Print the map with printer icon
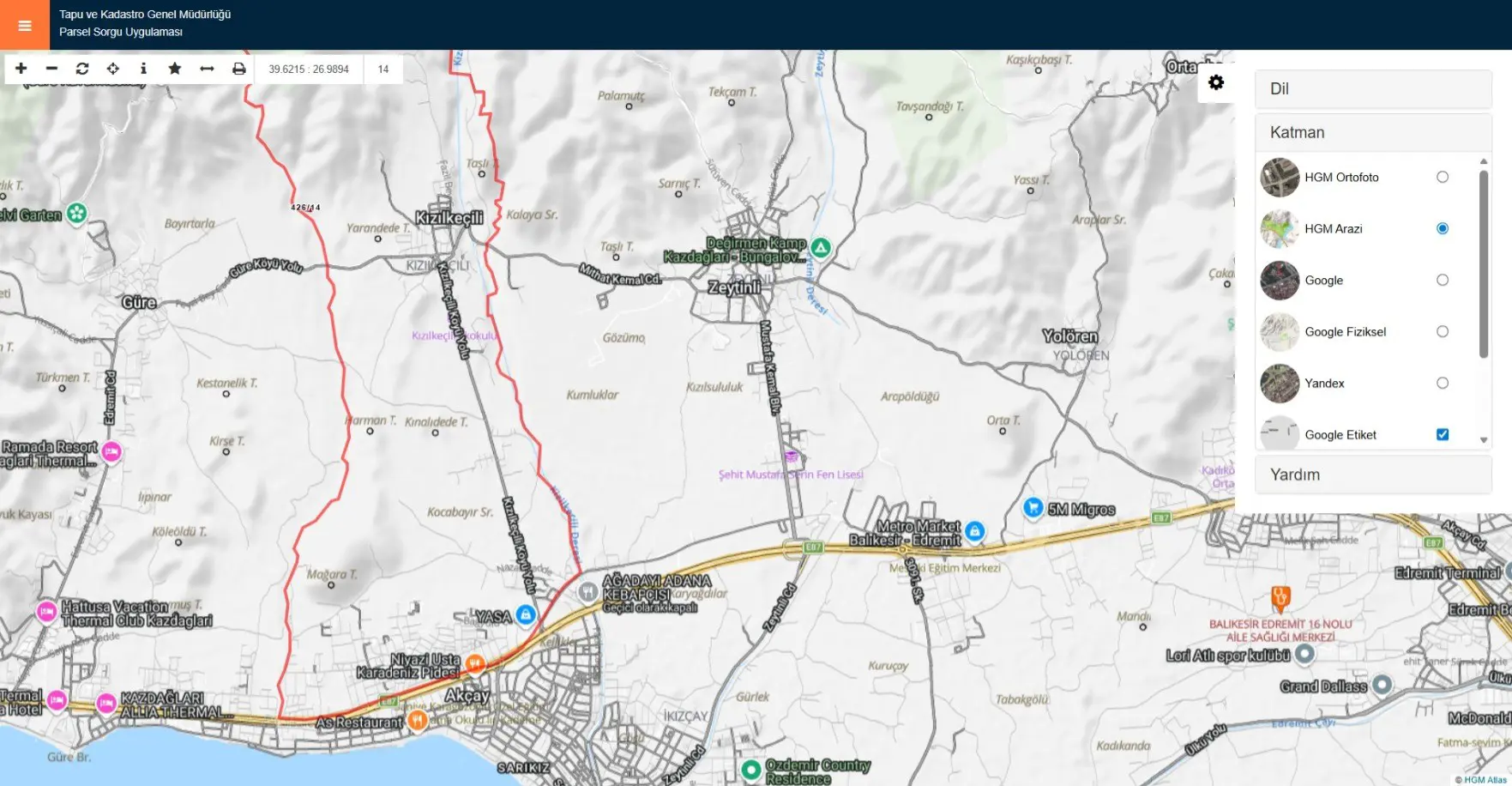 (239, 69)
